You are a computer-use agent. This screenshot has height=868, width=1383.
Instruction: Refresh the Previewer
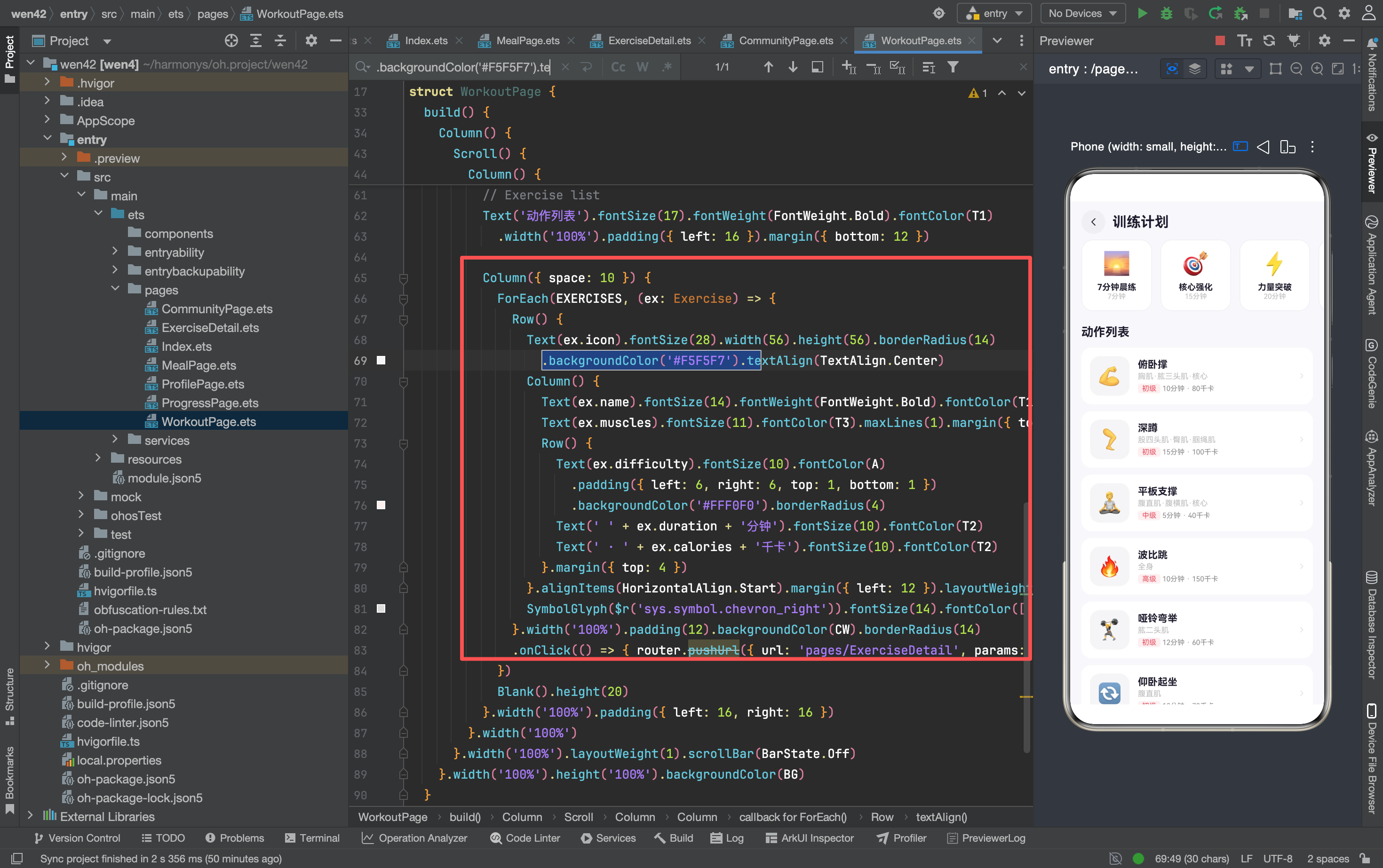1269,40
